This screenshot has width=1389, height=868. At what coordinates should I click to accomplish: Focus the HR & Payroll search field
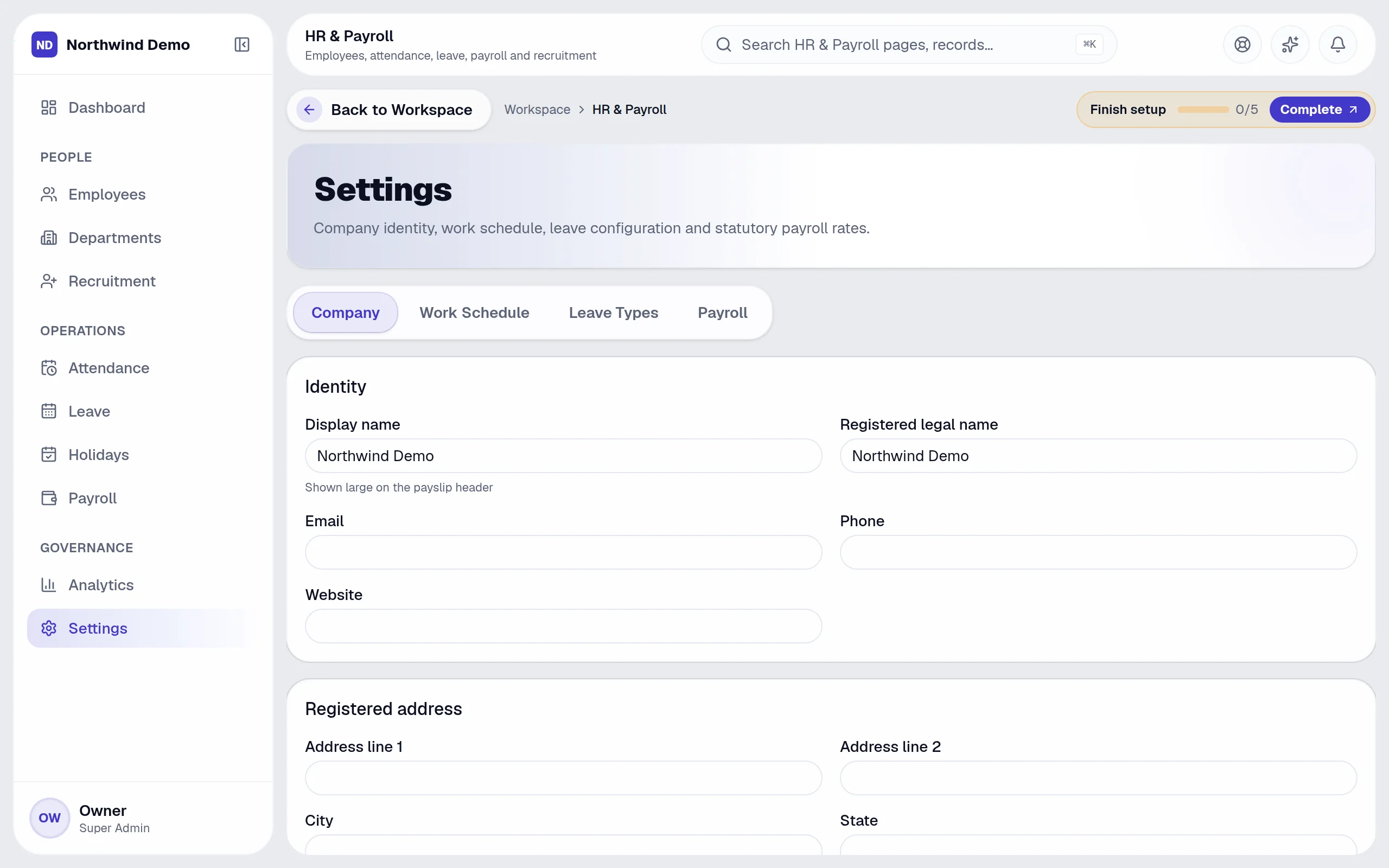tap(909, 44)
